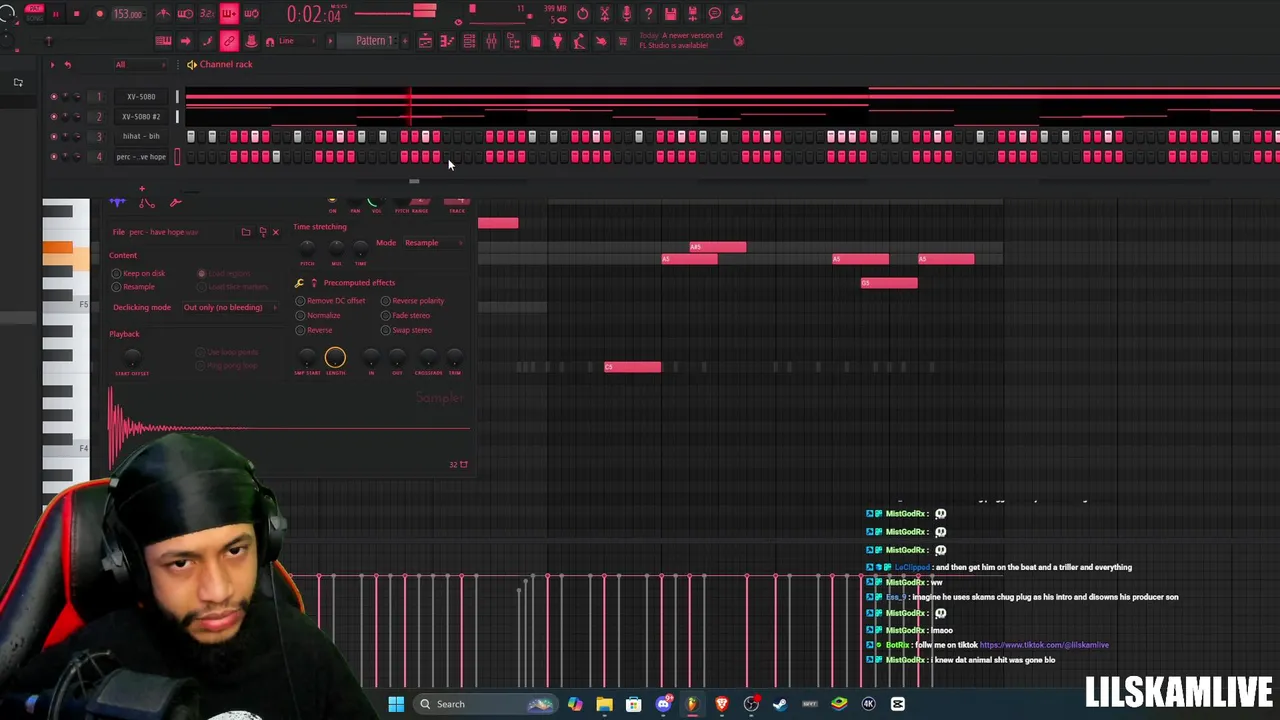The height and width of the screenshot is (720, 1280).
Task: Click the Save project floppy icon
Action: [x=670, y=14]
